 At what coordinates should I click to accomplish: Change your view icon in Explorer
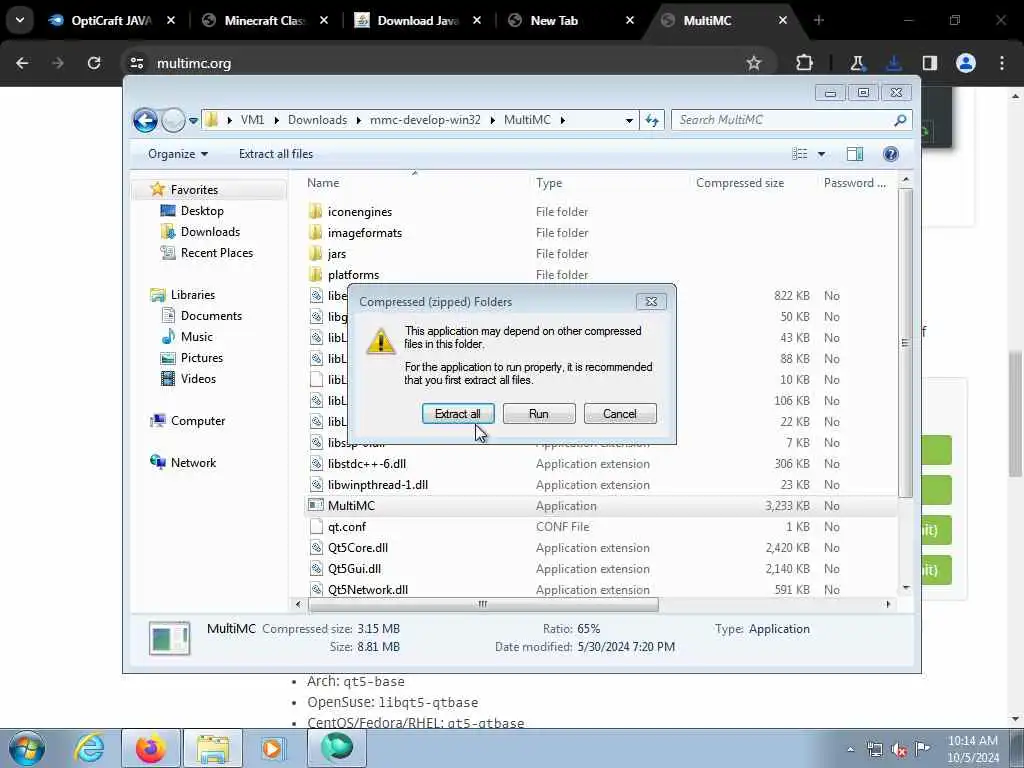(800, 153)
